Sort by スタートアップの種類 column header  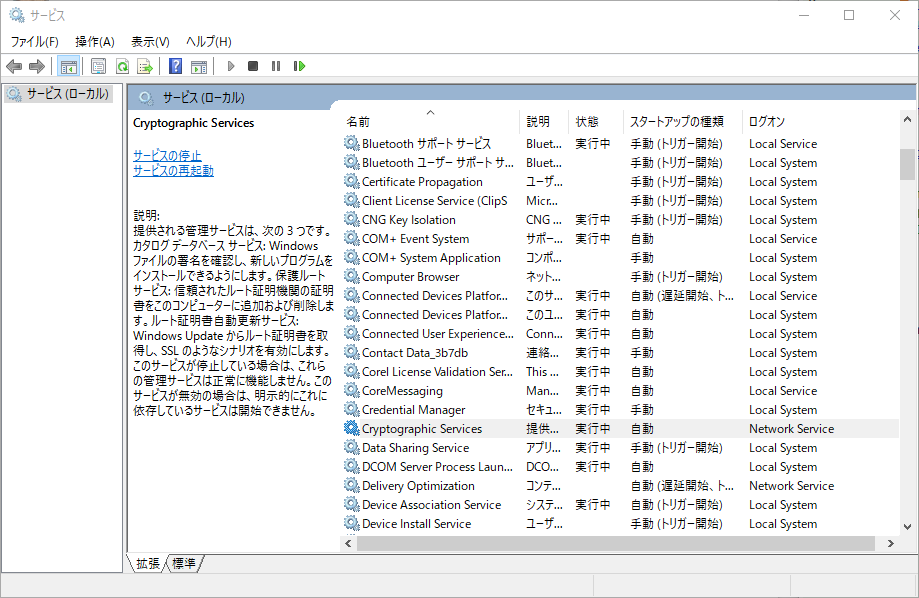tap(683, 121)
